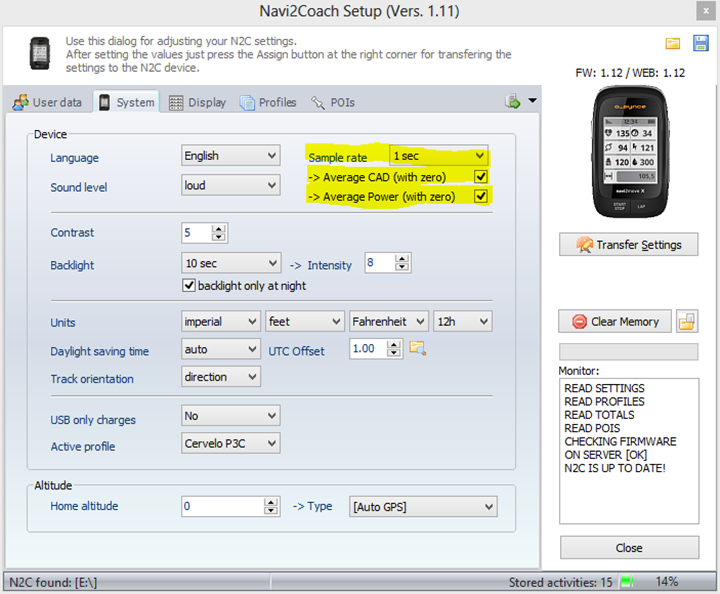This screenshot has height=594, width=720.
Task: Decrease Home altitude with down arrow
Action: pyautogui.click(x=271, y=510)
